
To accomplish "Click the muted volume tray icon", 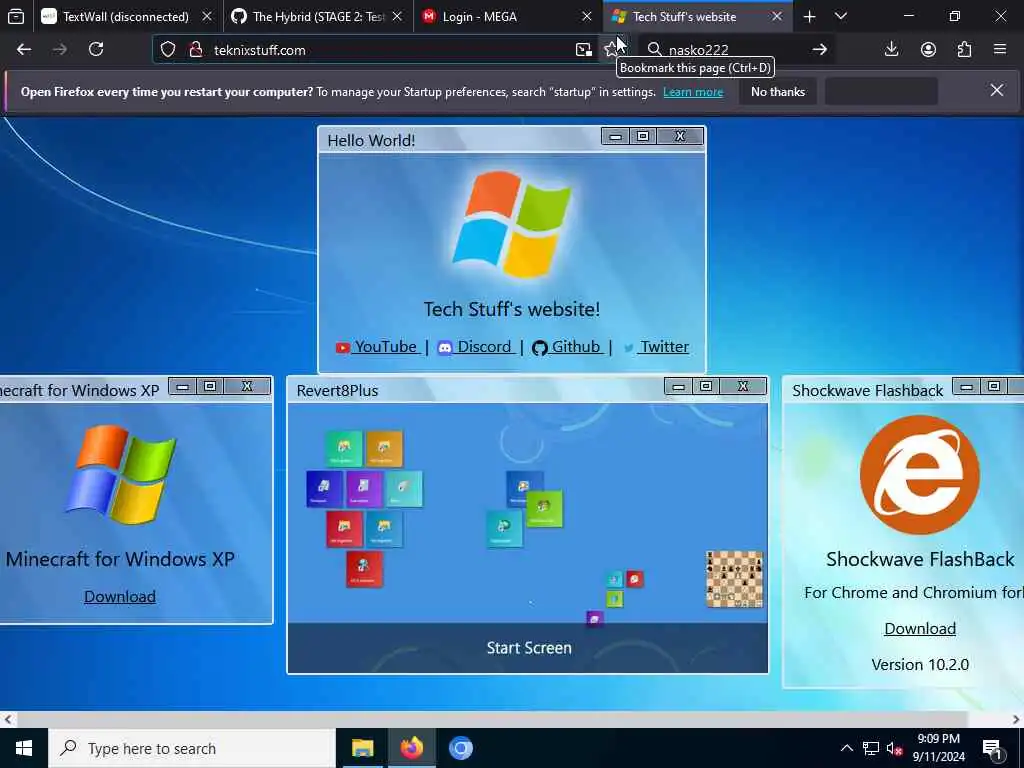I will click(x=895, y=748).
